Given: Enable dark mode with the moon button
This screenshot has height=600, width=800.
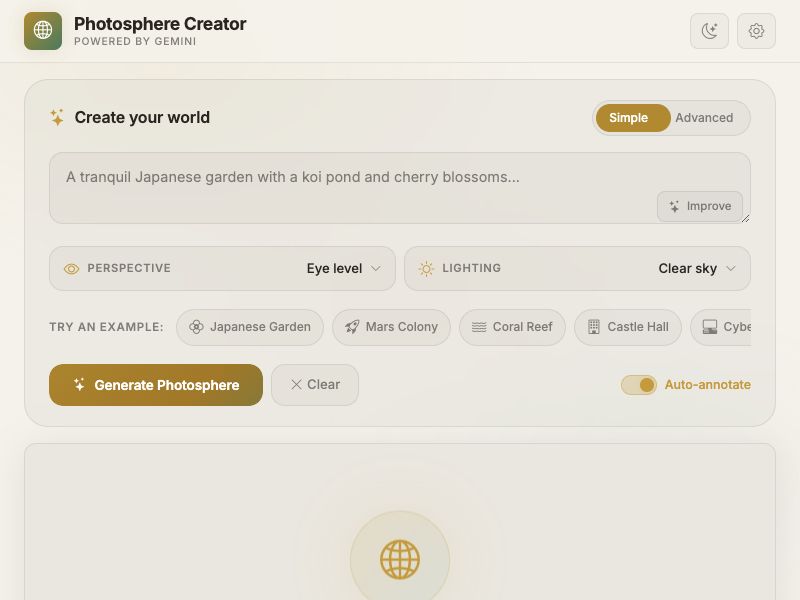Looking at the screenshot, I should [710, 31].
